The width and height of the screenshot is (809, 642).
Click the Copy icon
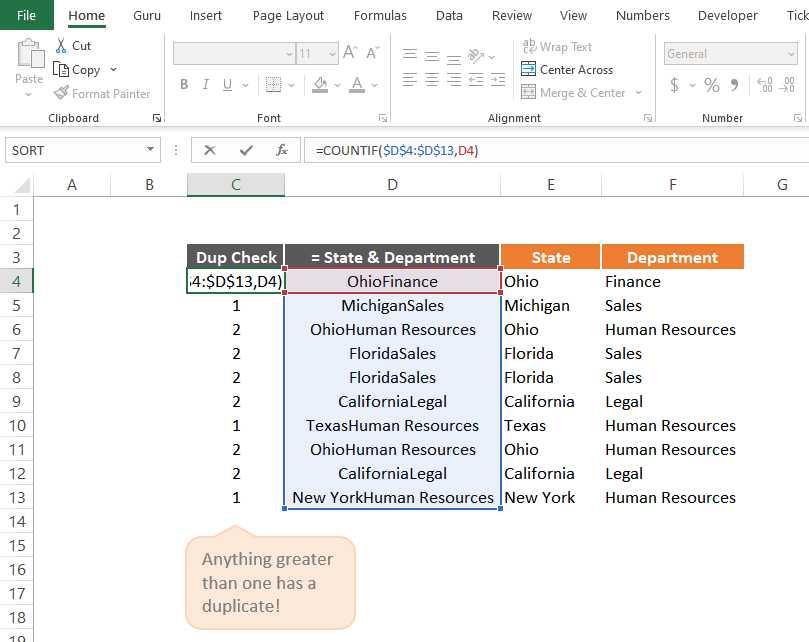point(61,70)
